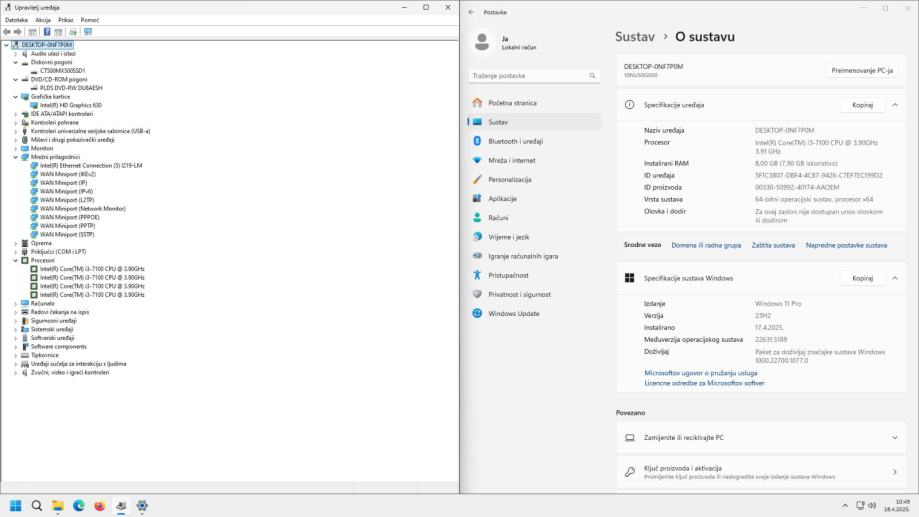Click the Settings gear on the taskbar
Screen dimensions: 919x517
[x=142, y=506]
